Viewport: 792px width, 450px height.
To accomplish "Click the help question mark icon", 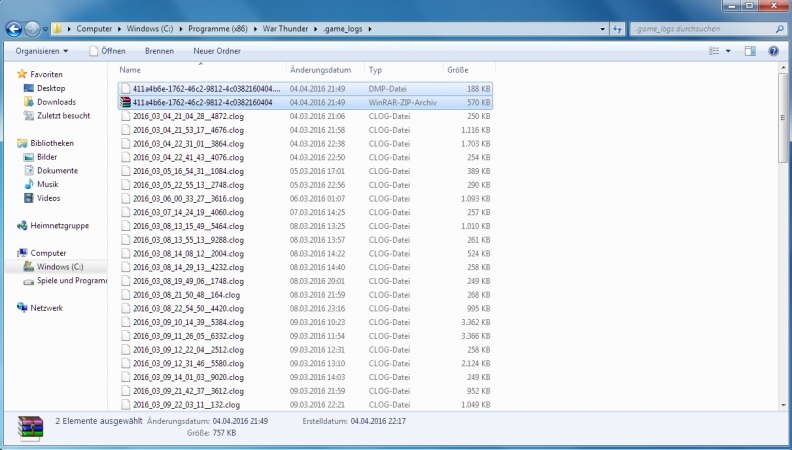I will (x=773, y=51).
